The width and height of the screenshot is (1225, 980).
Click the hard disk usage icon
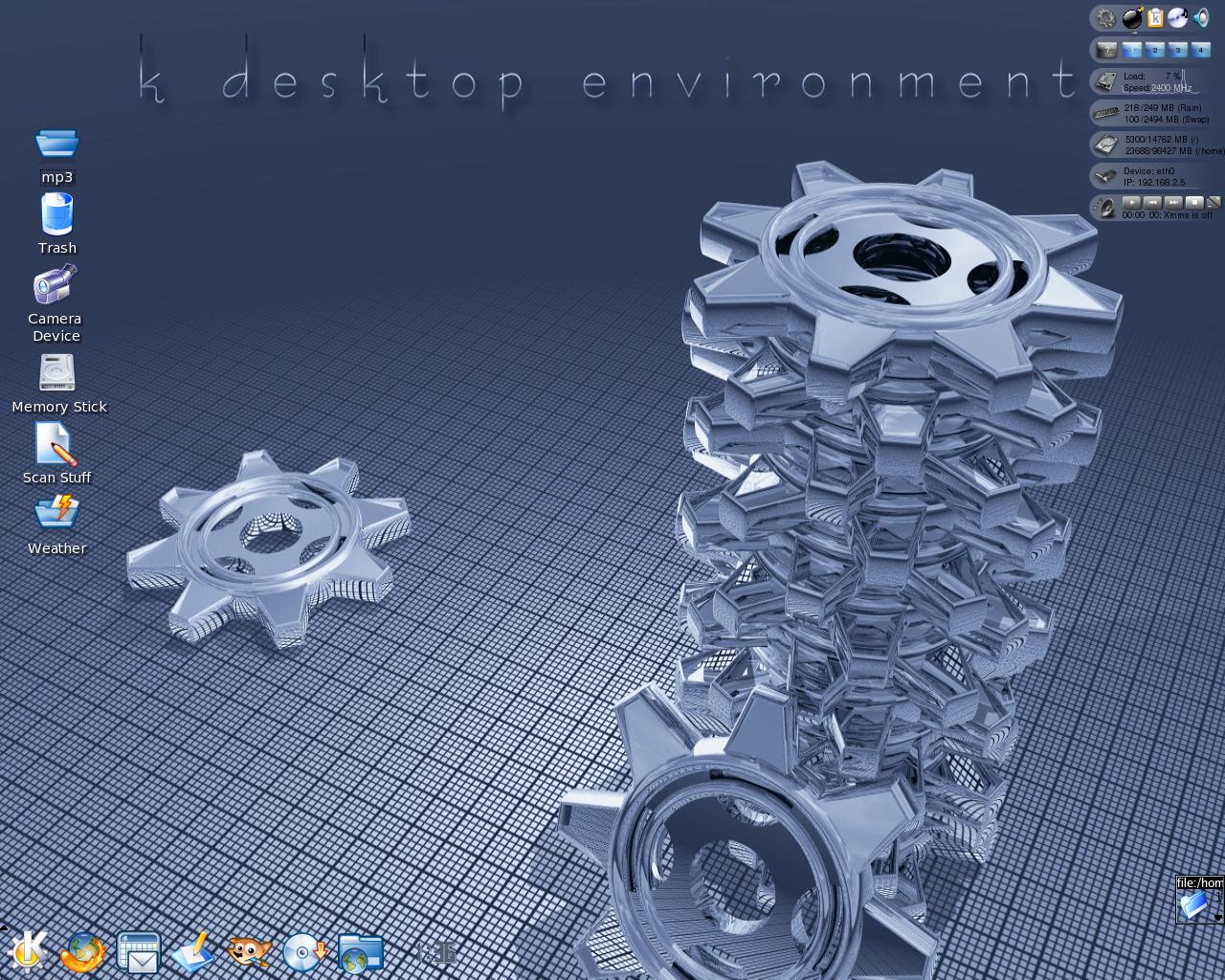(x=1106, y=145)
